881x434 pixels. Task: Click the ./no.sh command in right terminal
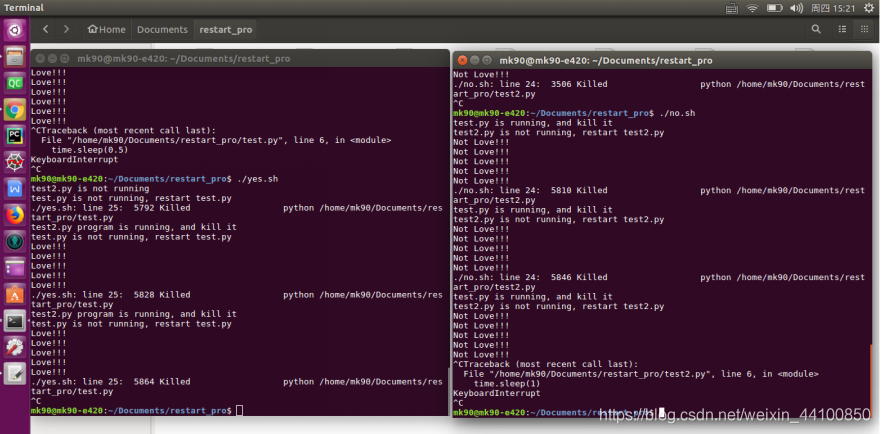[x=677, y=113]
